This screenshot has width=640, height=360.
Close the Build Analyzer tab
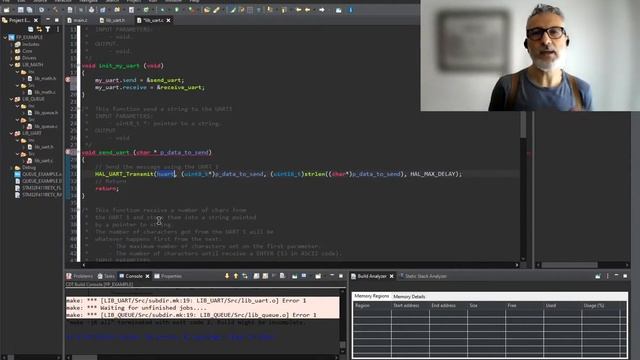391,276
